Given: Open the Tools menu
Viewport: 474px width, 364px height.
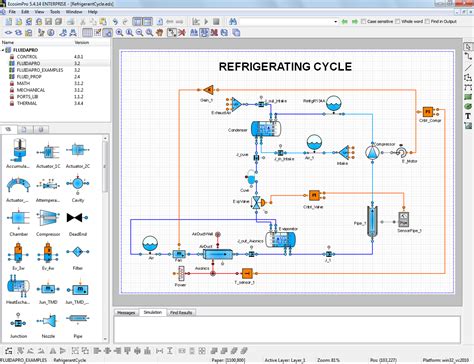Looking at the screenshot, I should (x=55, y=12).
